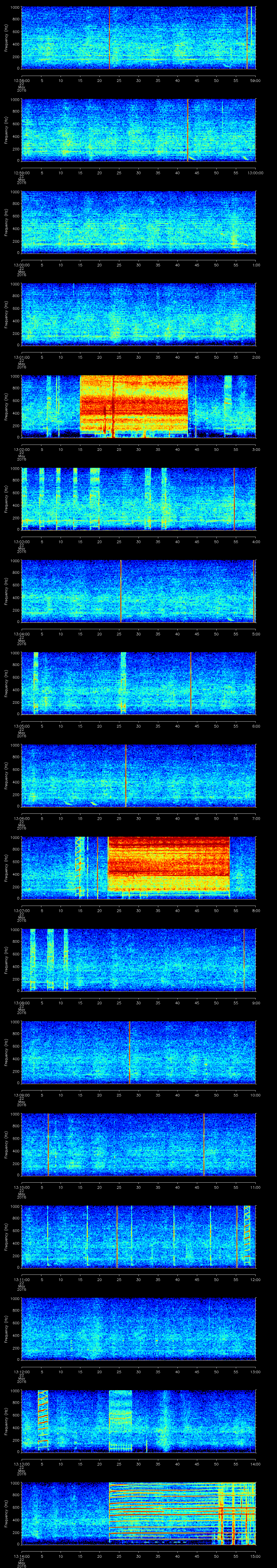Click the 13:07:00 start time label
Image resolution: width=277 pixels, height=1568 pixels.
(21, 910)
